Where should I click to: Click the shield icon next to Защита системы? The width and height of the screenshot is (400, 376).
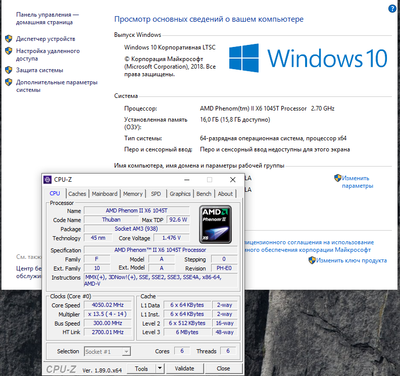[9, 70]
